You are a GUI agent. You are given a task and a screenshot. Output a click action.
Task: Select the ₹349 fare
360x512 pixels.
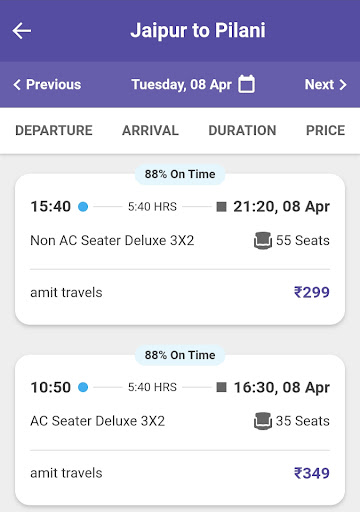[x=312, y=473]
